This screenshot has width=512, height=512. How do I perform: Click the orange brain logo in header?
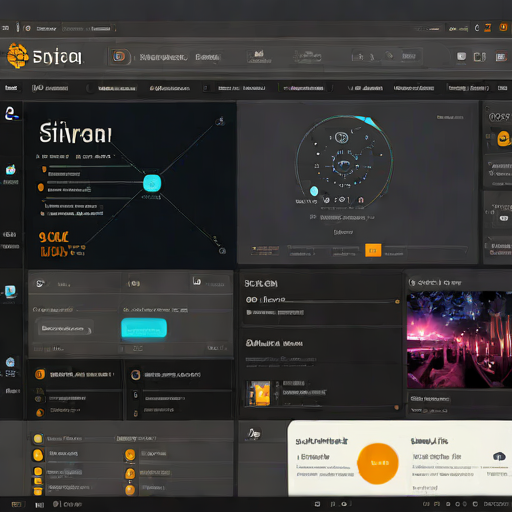(18, 56)
